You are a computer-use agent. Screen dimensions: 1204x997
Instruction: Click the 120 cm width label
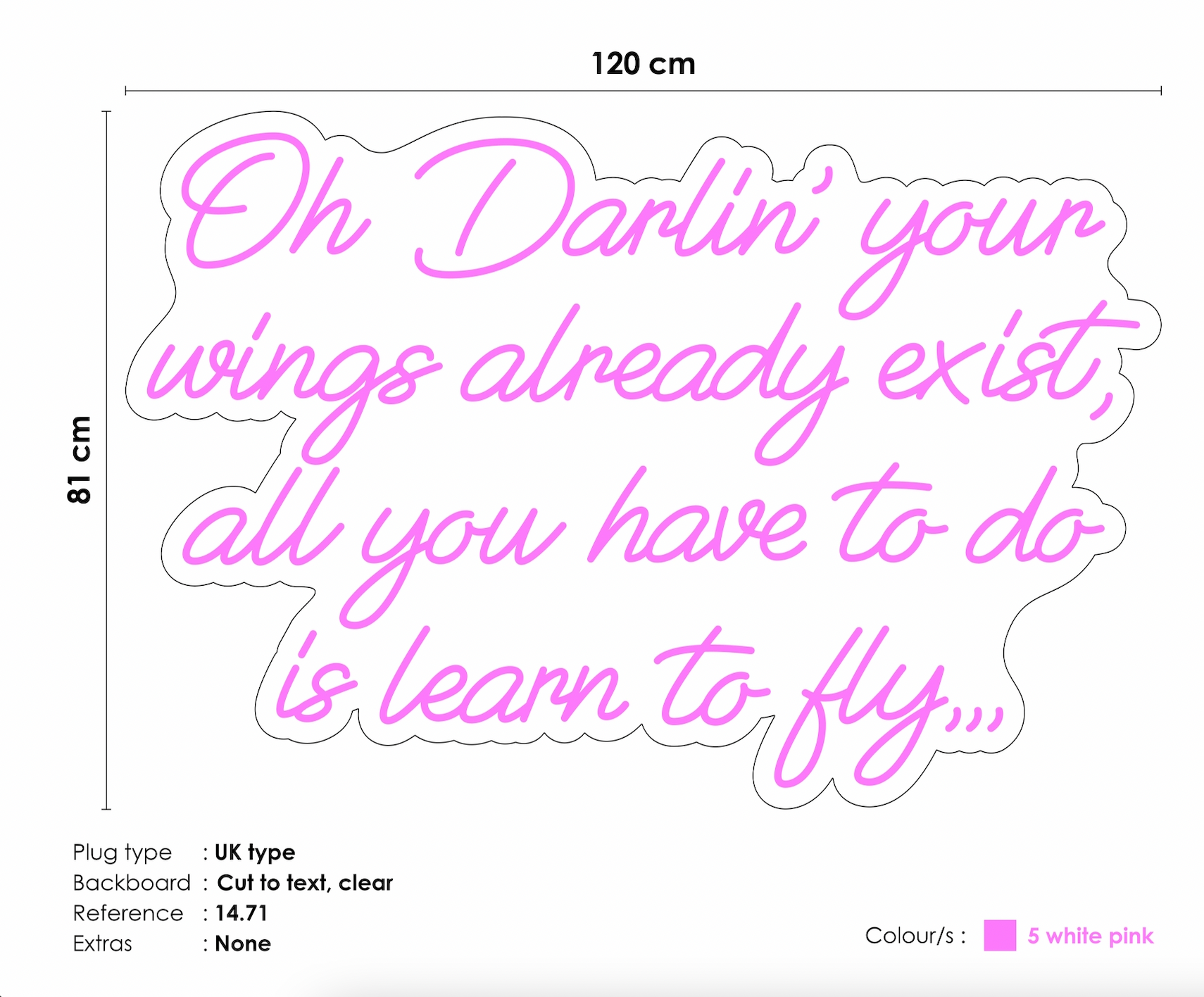644,64
